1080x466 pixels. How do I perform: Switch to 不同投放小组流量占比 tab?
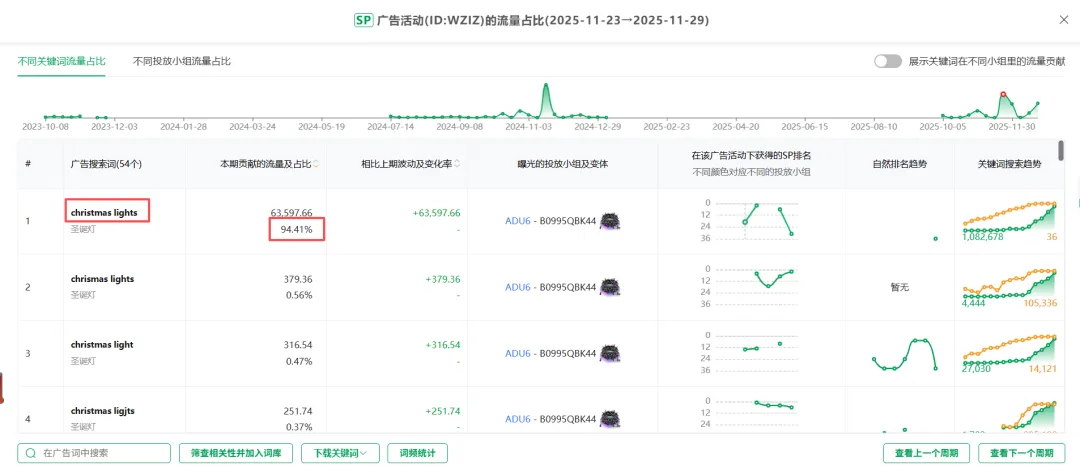pyautogui.click(x=182, y=61)
